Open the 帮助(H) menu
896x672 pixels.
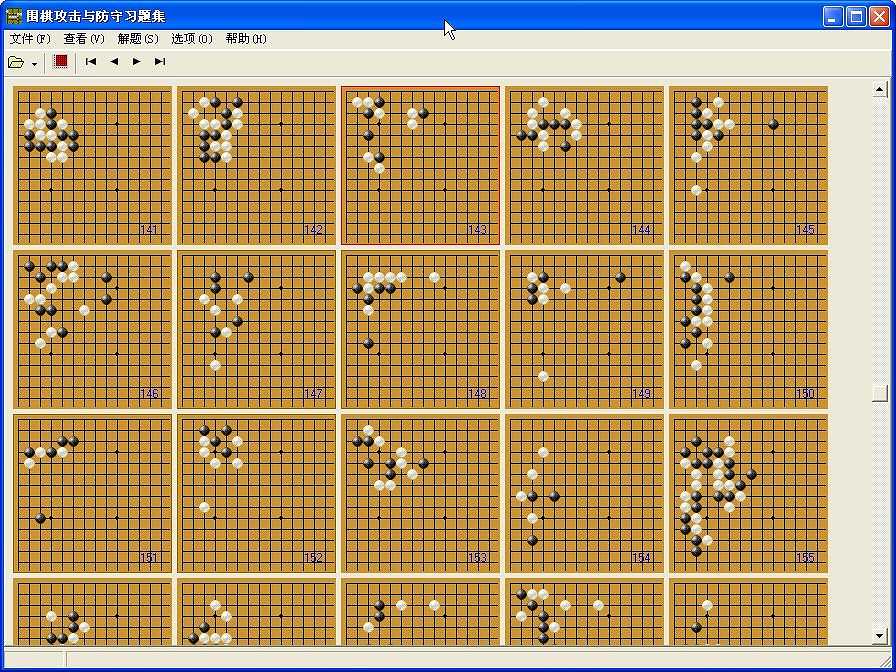pos(246,39)
